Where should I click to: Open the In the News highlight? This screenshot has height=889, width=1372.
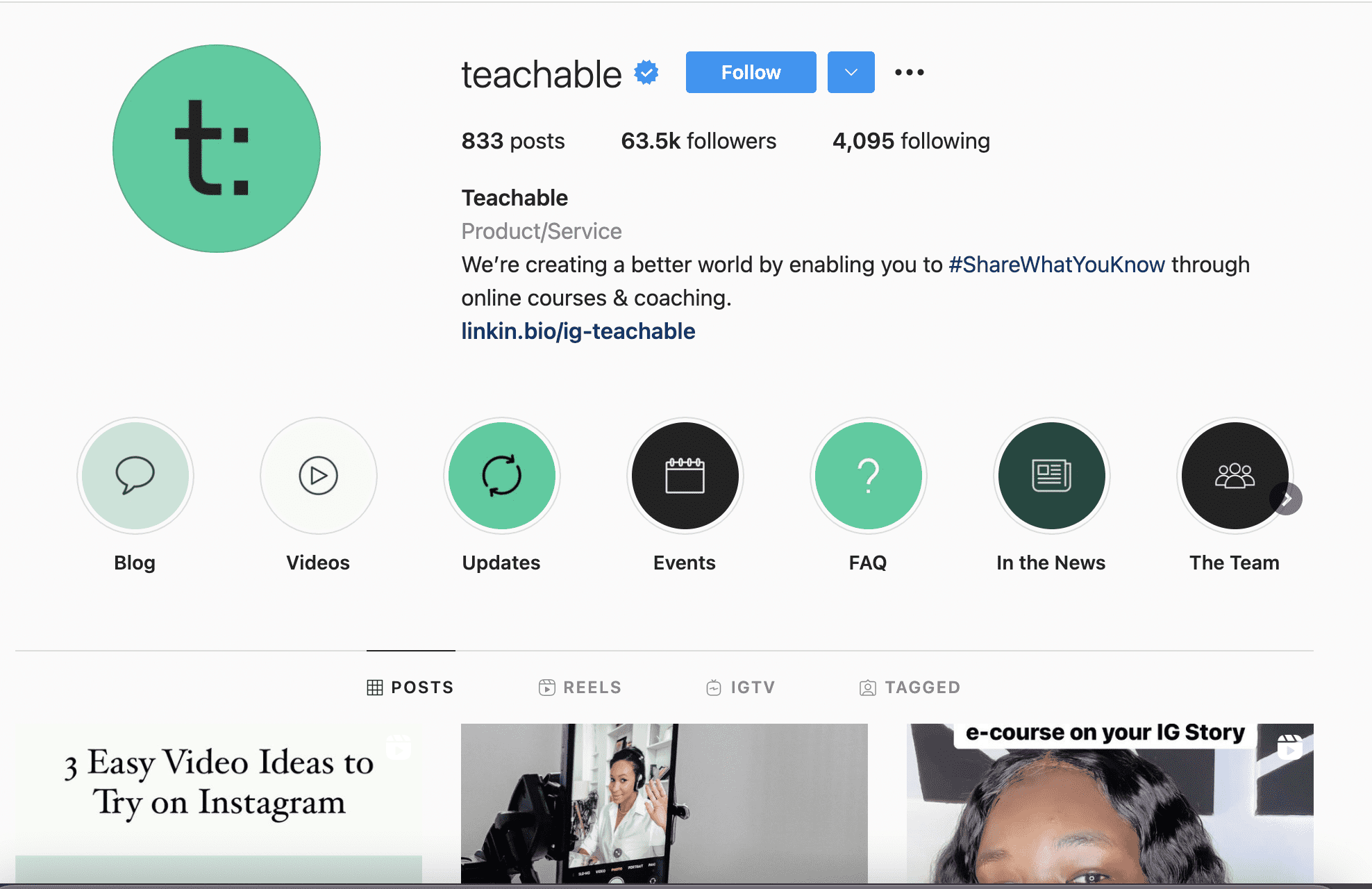[1051, 476]
